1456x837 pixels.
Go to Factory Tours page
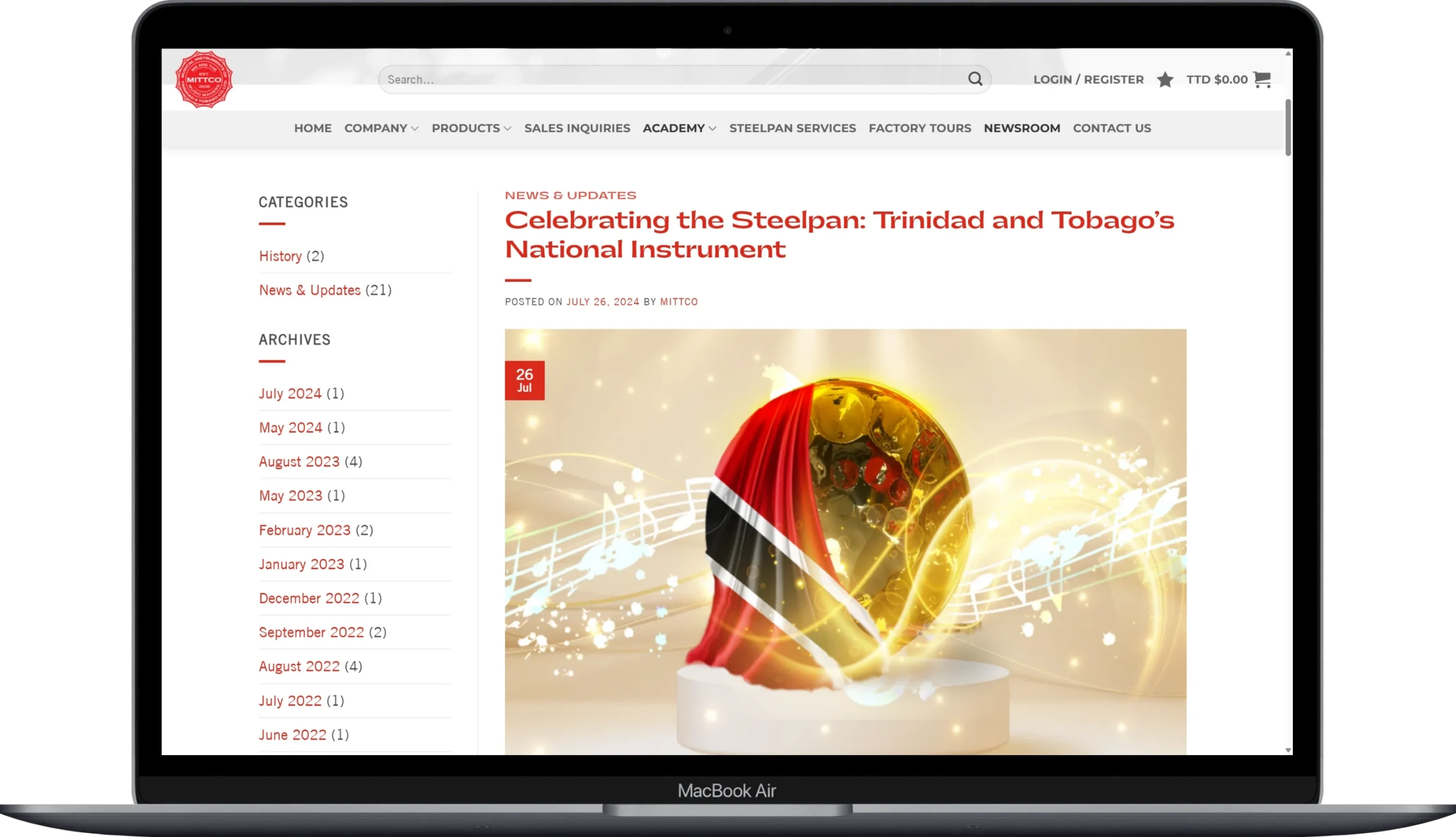[x=919, y=128]
